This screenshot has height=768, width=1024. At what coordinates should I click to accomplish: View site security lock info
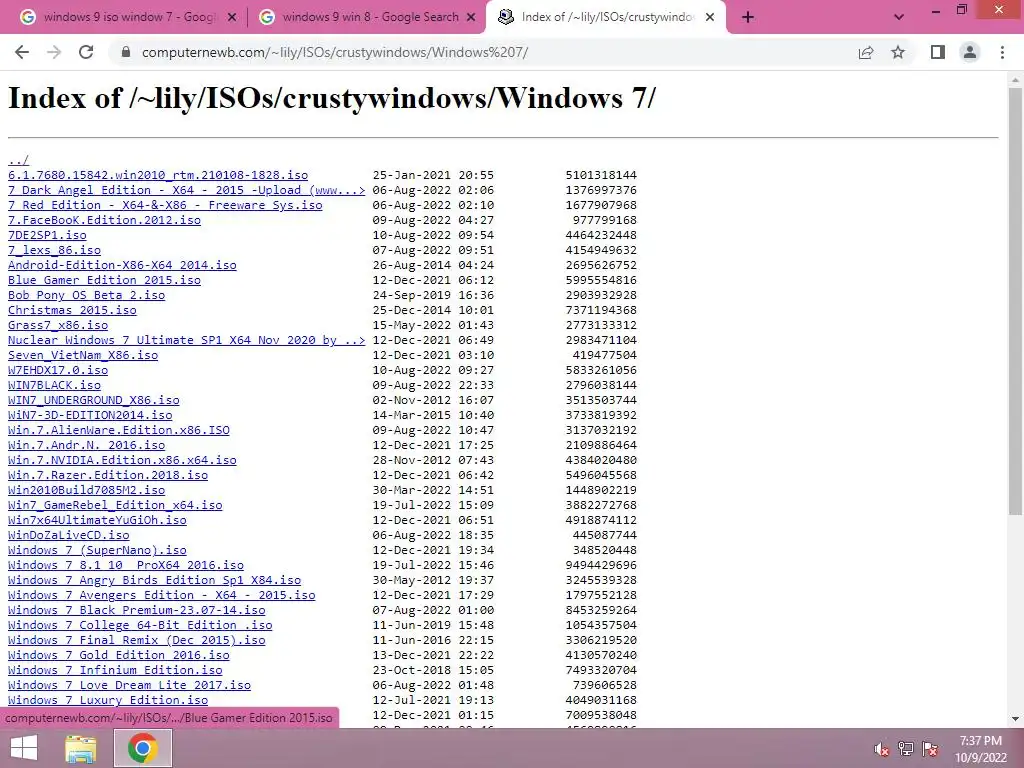(126, 52)
